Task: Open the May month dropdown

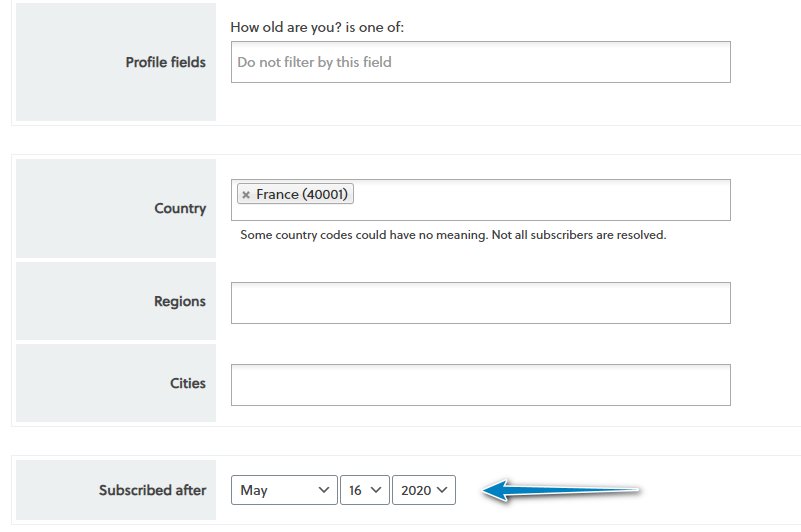Action: [284, 490]
